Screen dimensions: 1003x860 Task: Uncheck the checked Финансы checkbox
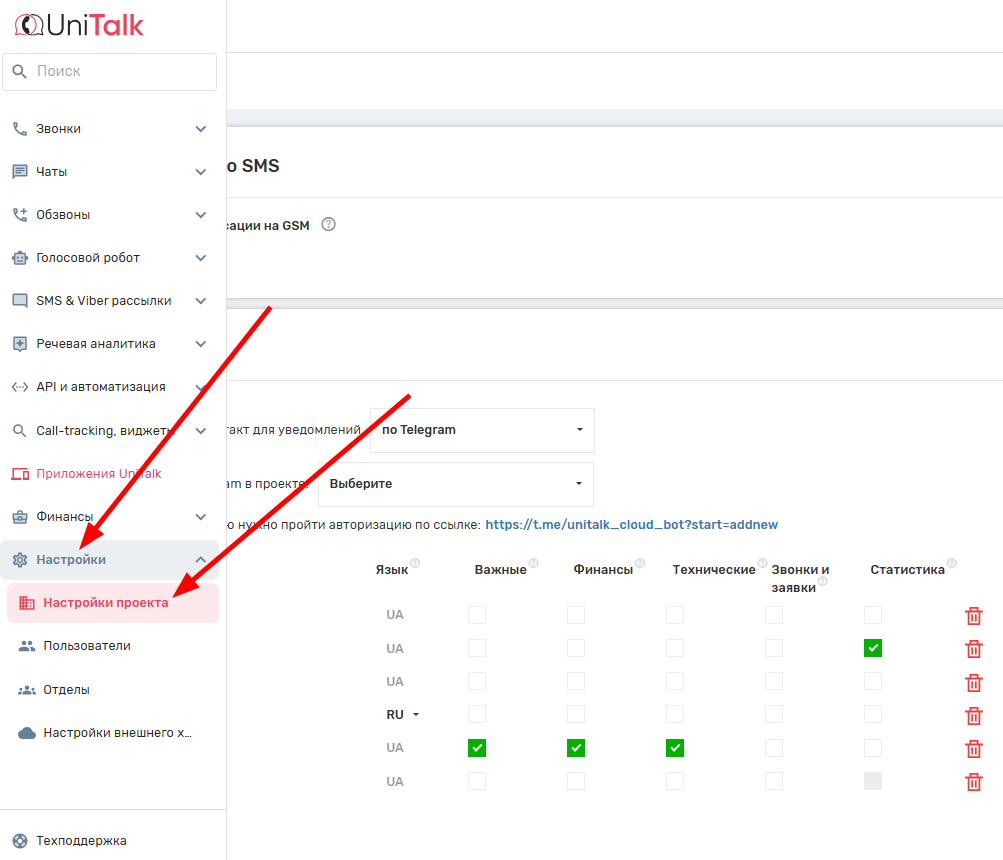click(576, 748)
